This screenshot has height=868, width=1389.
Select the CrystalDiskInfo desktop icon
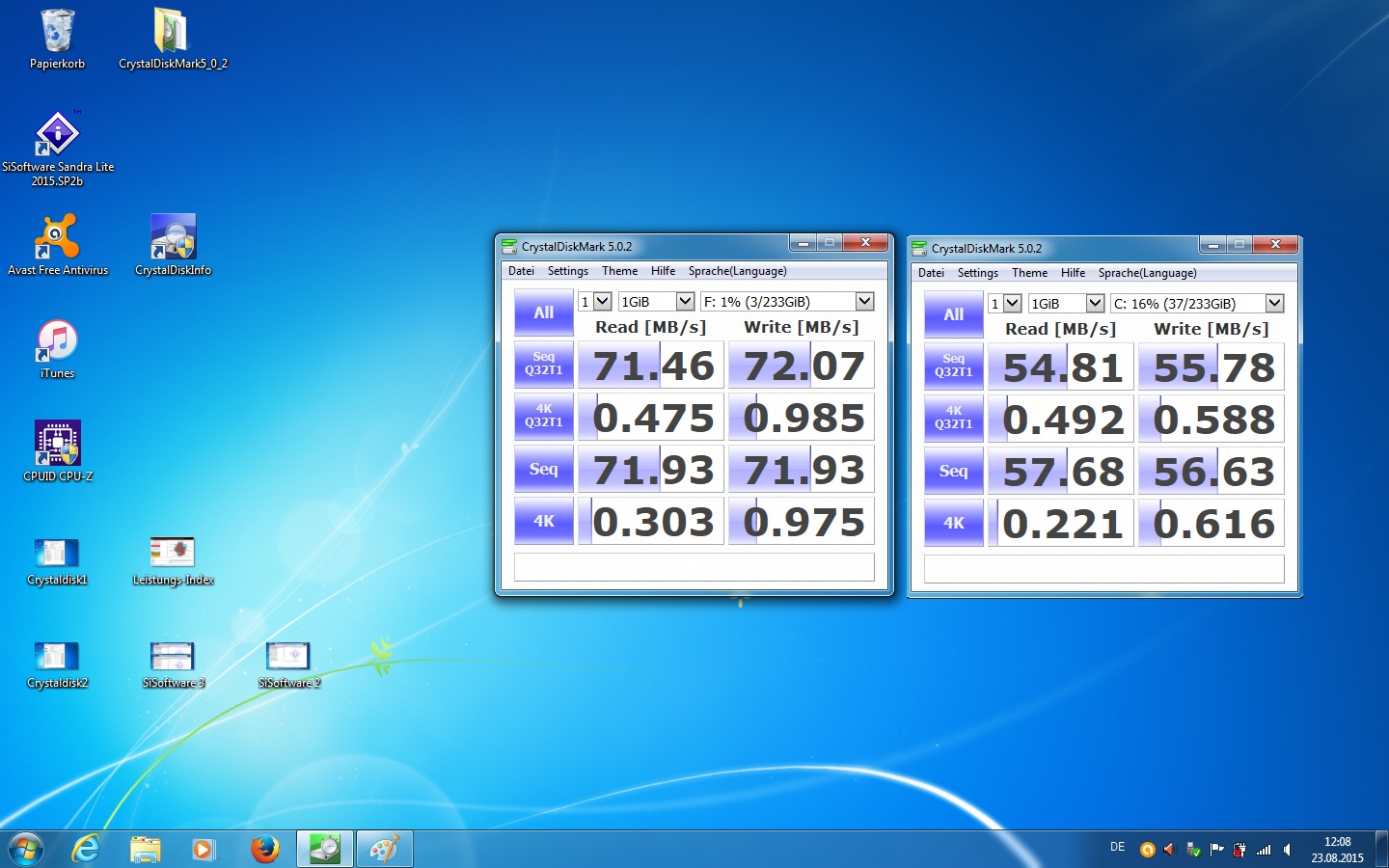point(173,245)
